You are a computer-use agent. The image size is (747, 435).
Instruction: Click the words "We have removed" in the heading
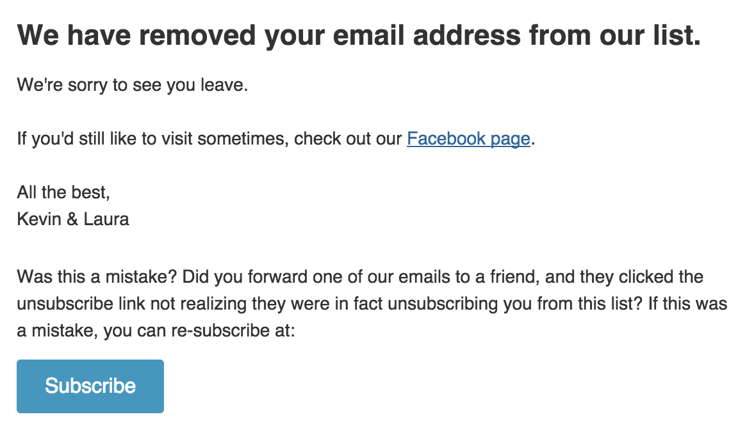click(136, 35)
